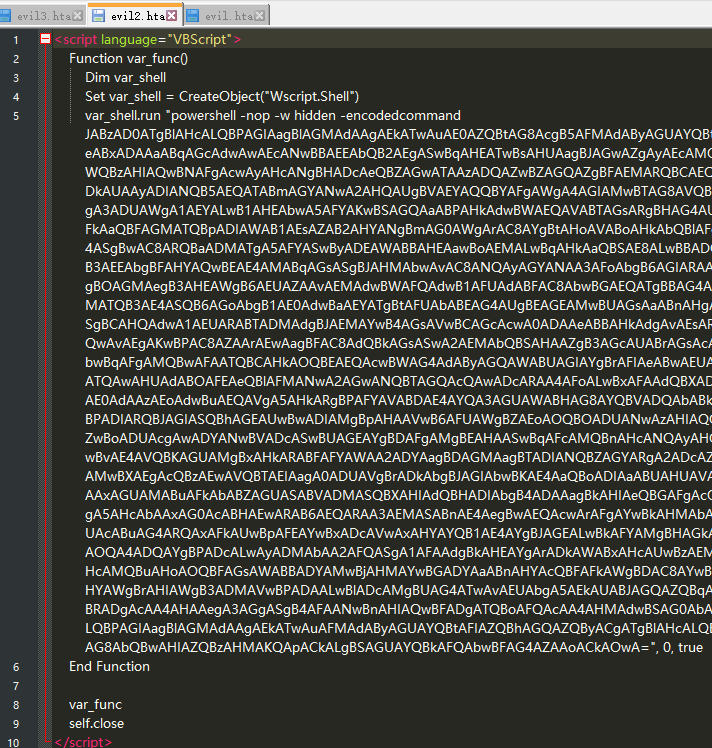Click the closing </script> tag
This screenshot has height=748, width=712.
point(83,742)
